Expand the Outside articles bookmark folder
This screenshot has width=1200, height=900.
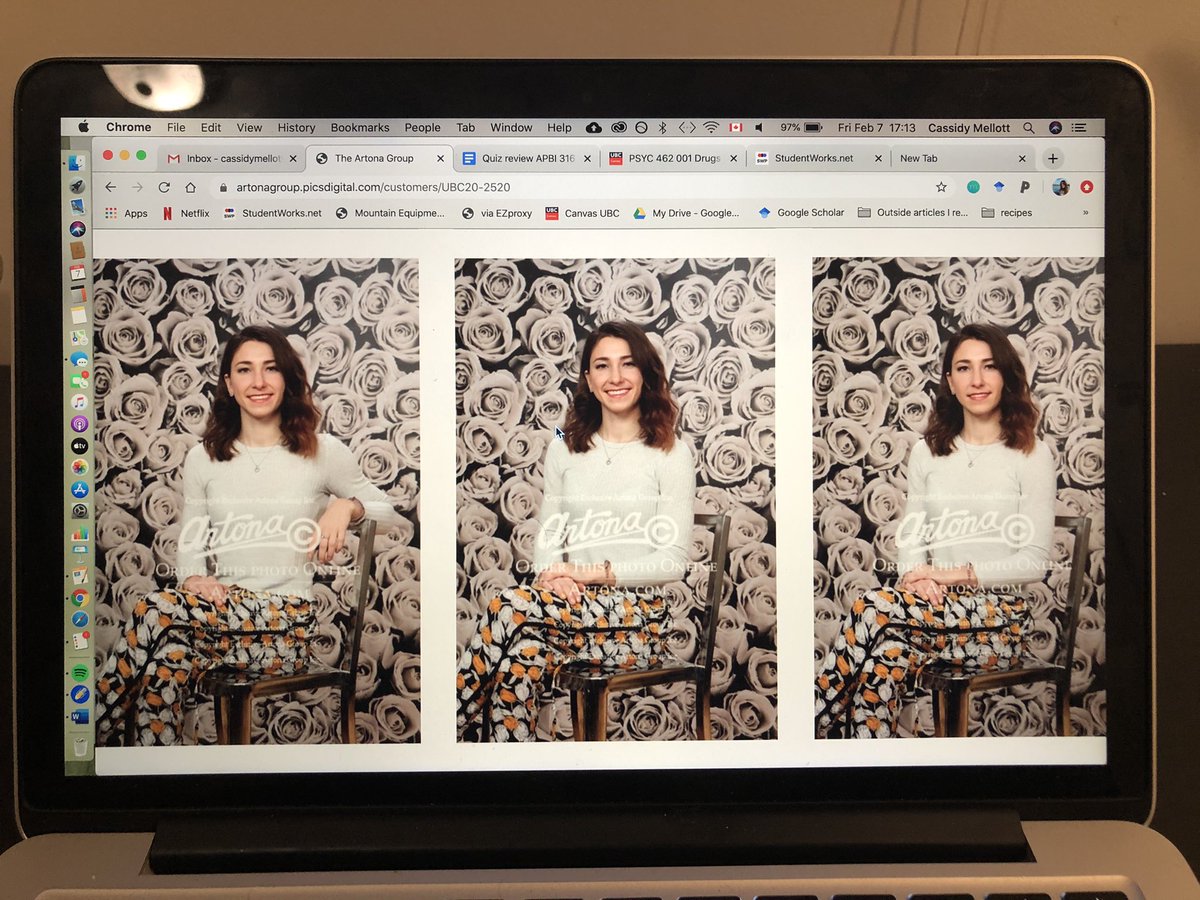(914, 212)
